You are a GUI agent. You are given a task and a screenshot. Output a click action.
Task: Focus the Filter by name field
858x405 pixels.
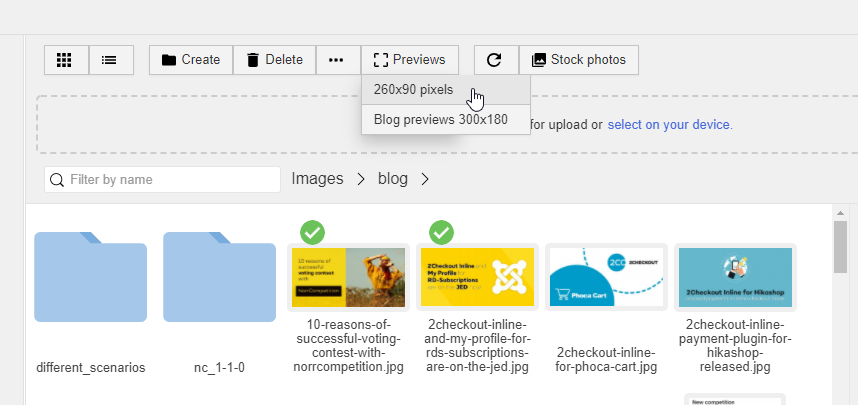pos(172,179)
